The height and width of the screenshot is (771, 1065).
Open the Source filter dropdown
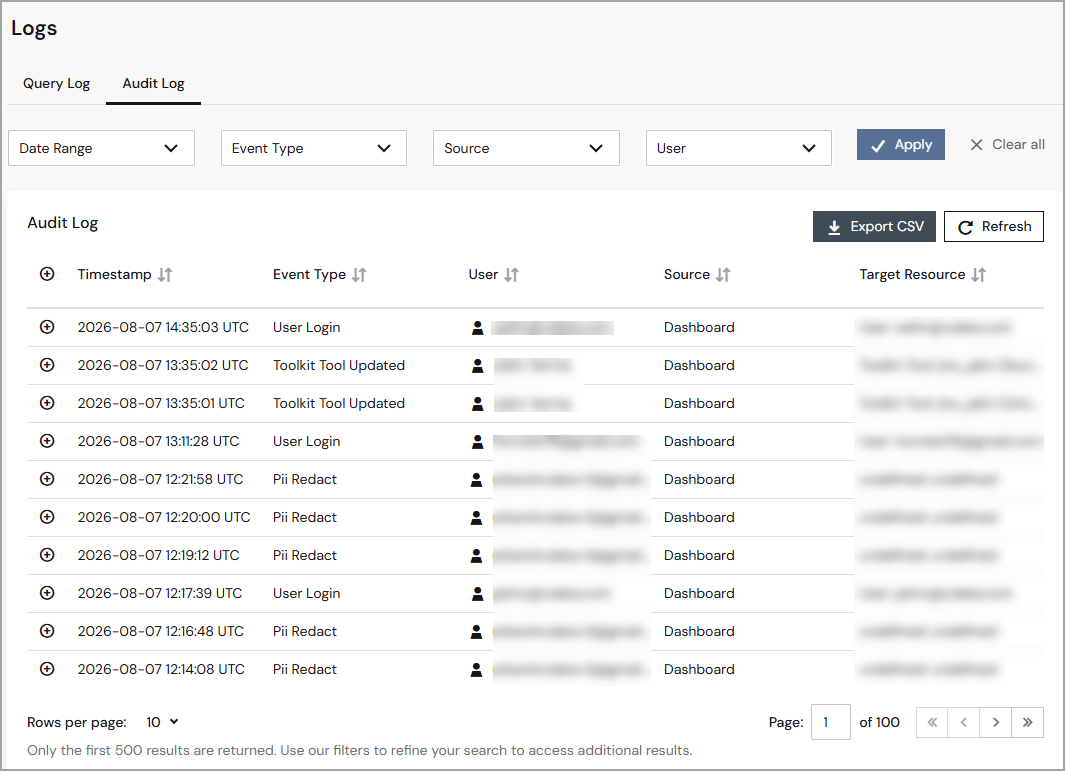pyautogui.click(x=526, y=148)
